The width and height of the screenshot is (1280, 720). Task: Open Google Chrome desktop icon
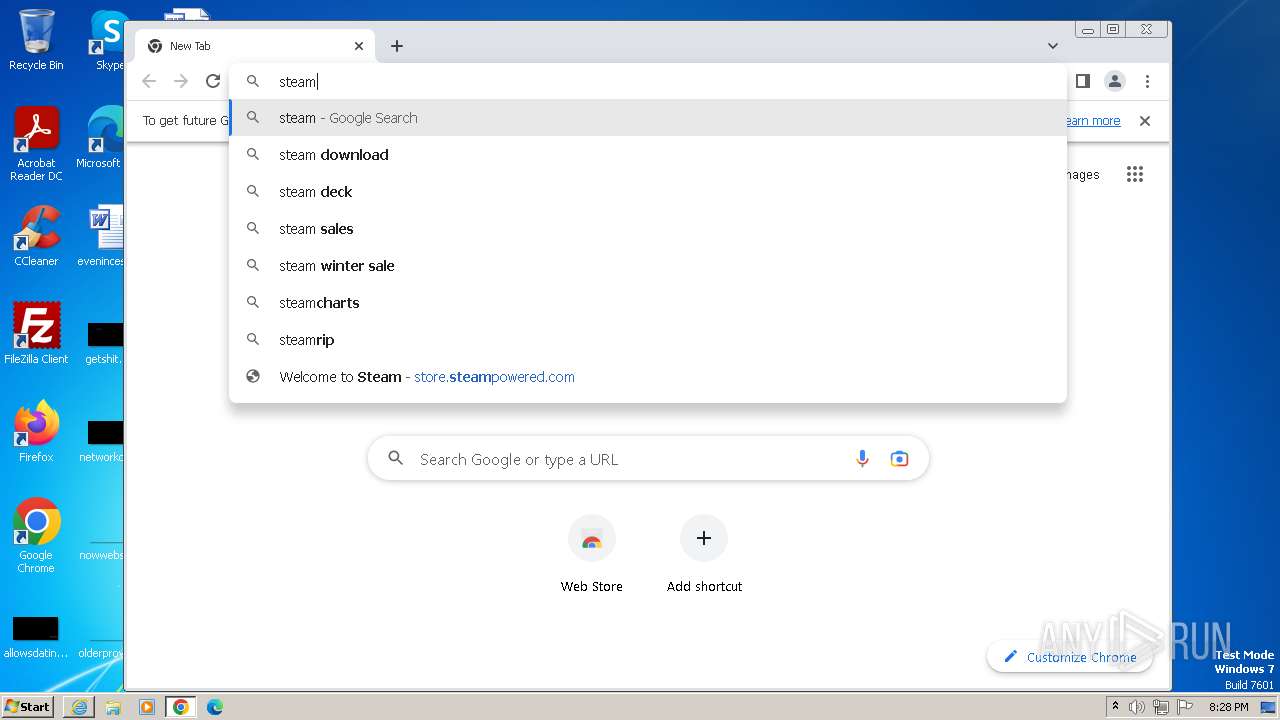pyautogui.click(x=36, y=536)
